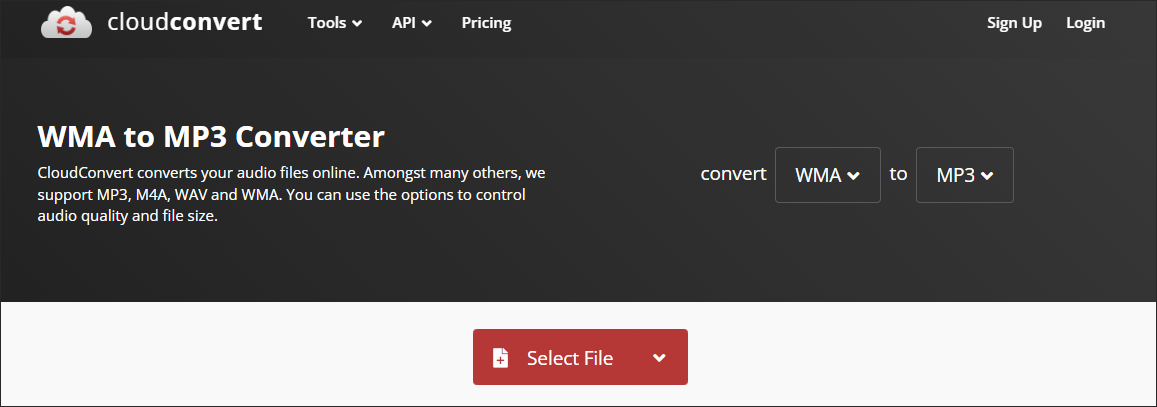Click the "to" label between format boxes
Image resolution: width=1157 pixels, height=407 pixels.
tap(898, 174)
